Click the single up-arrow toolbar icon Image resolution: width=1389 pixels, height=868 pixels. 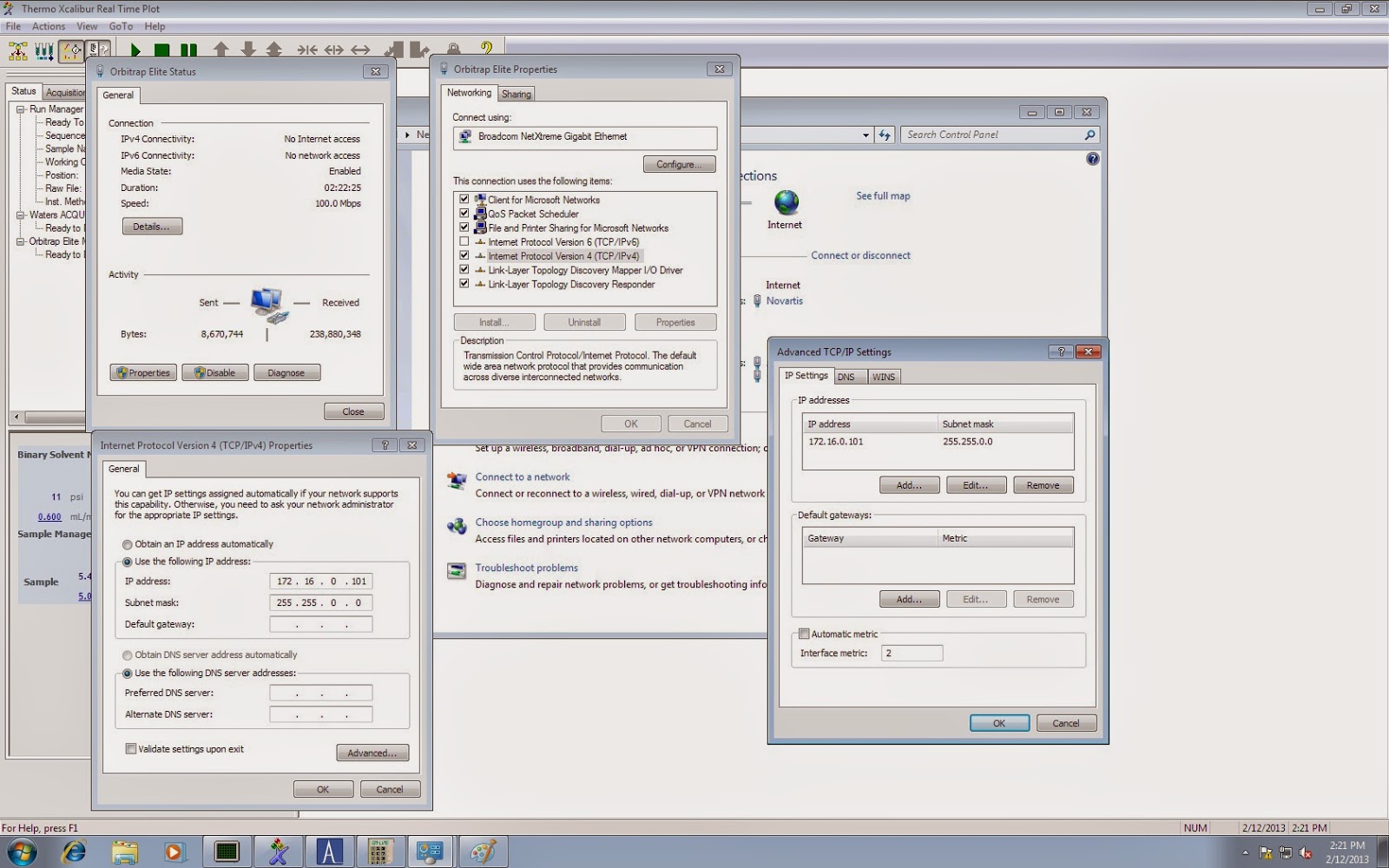pyautogui.click(x=221, y=50)
